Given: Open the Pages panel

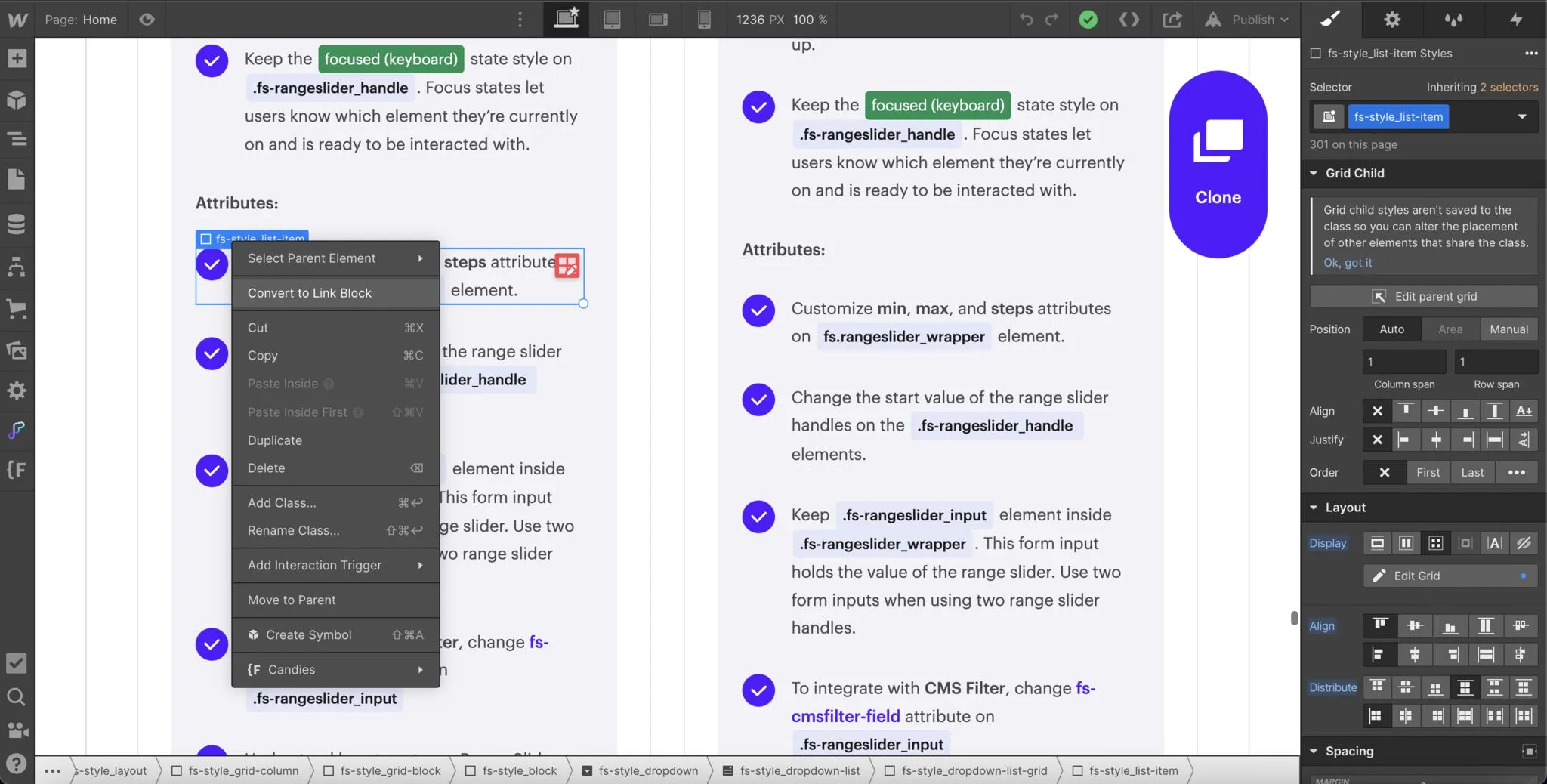Looking at the screenshot, I should (17, 179).
